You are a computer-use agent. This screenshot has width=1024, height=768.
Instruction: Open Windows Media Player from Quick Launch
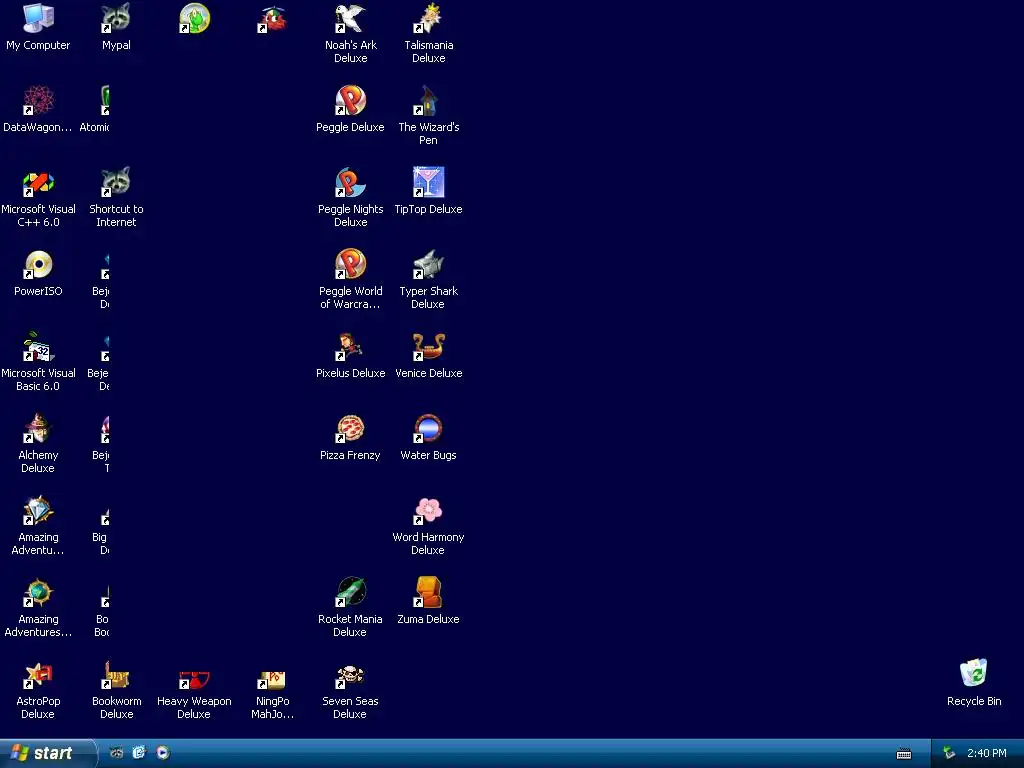[x=163, y=753]
